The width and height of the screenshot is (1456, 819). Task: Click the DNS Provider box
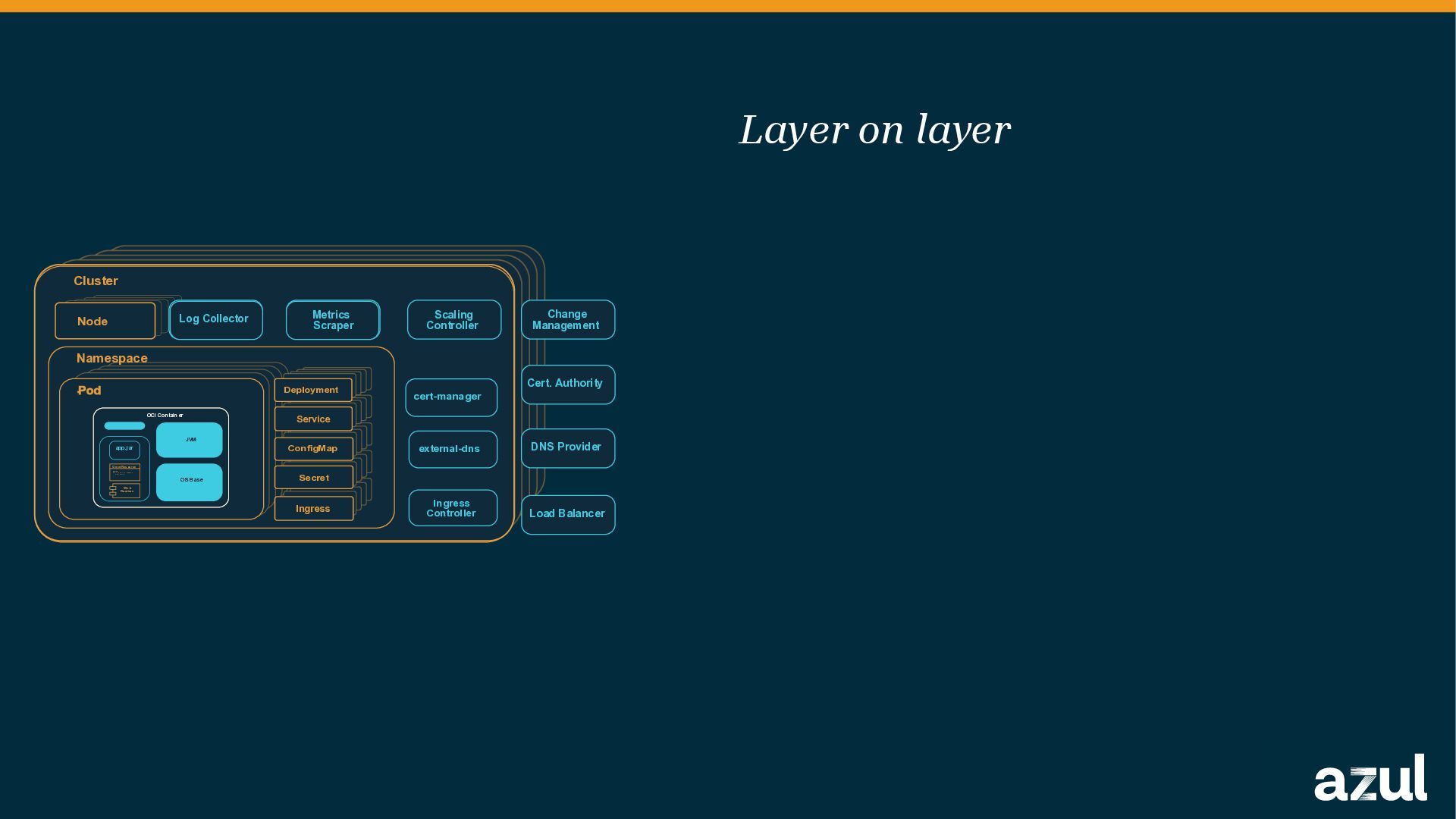click(x=567, y=447)
